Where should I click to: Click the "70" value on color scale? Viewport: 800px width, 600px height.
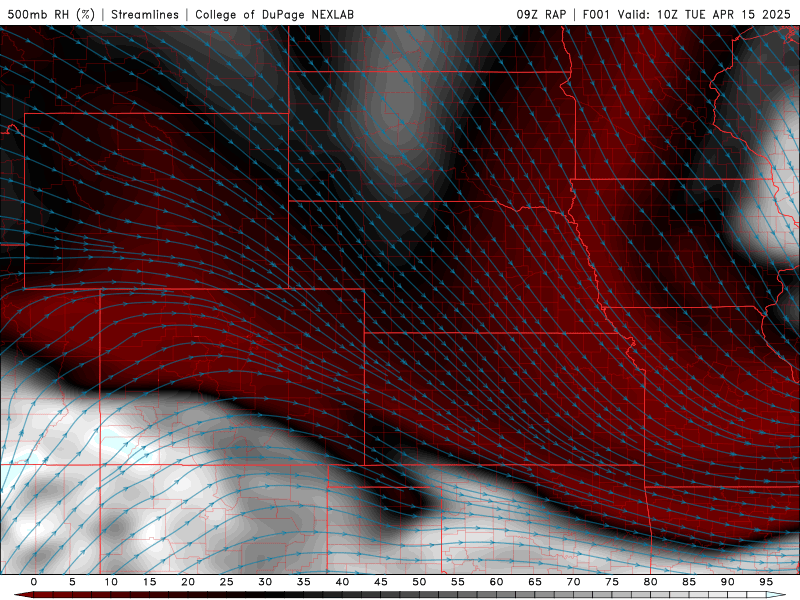[x=573, y=582]
